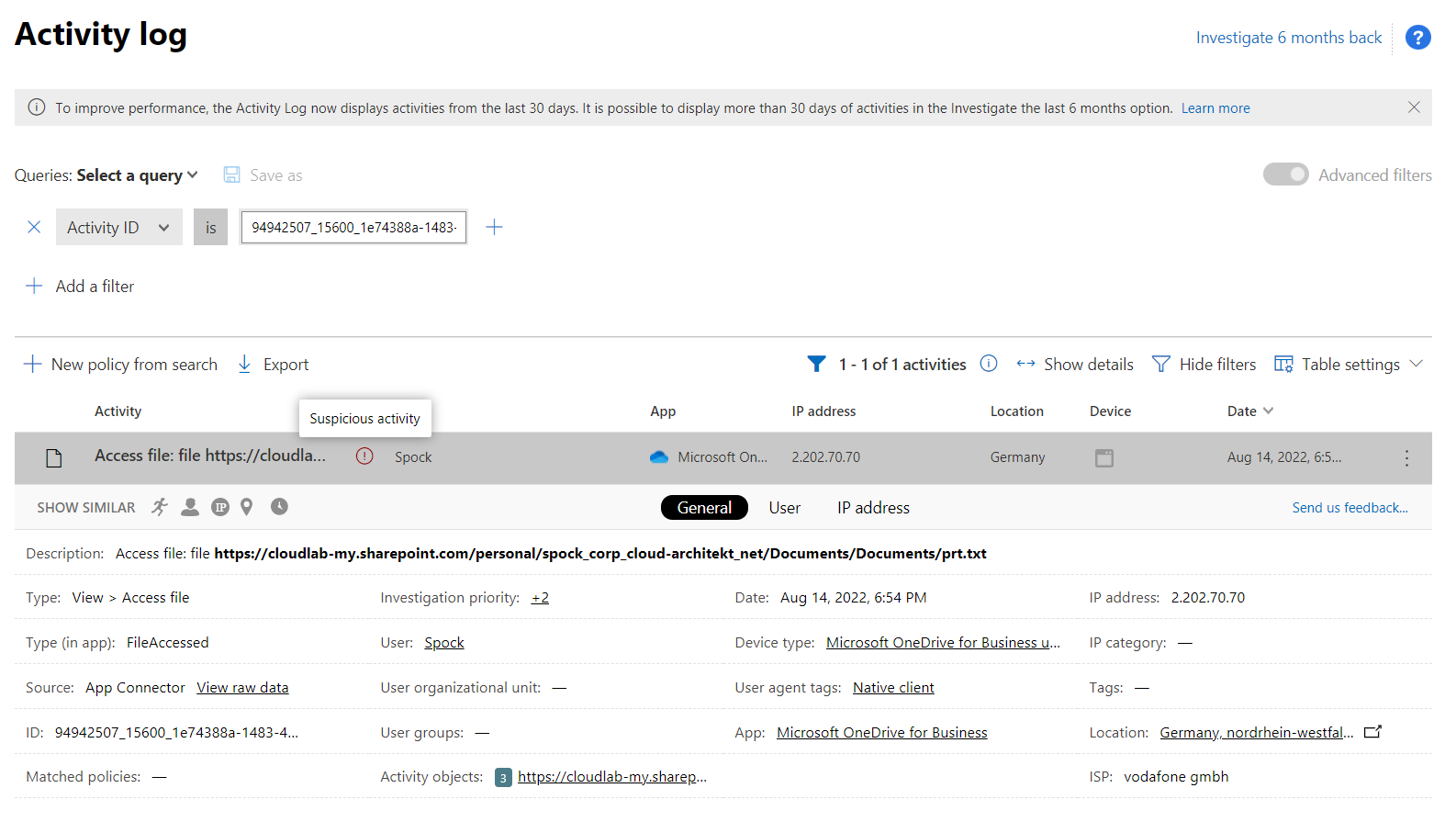Click the suspicious activity alert icon
Image resolution: width=1456 pixels, height=822 pixels.
coord(364,456)
